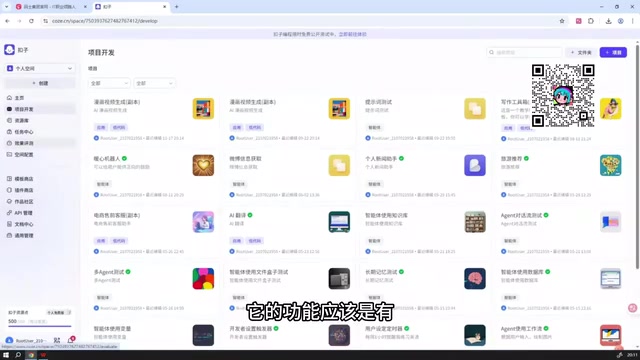
Task: Click the 扣子资源点 usage progress bar
Action: pos(40,326)
